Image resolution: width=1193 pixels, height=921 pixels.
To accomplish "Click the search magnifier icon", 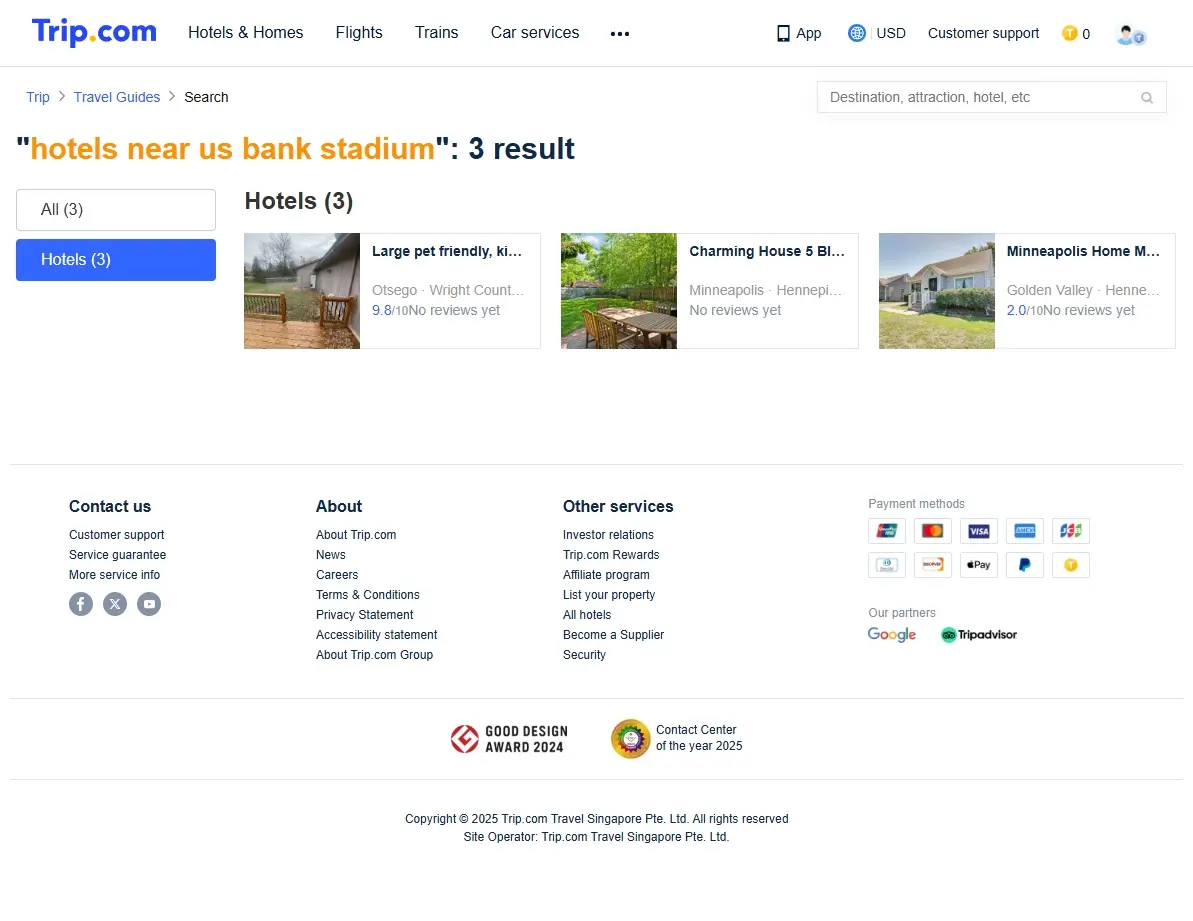I will point(1147,97).
